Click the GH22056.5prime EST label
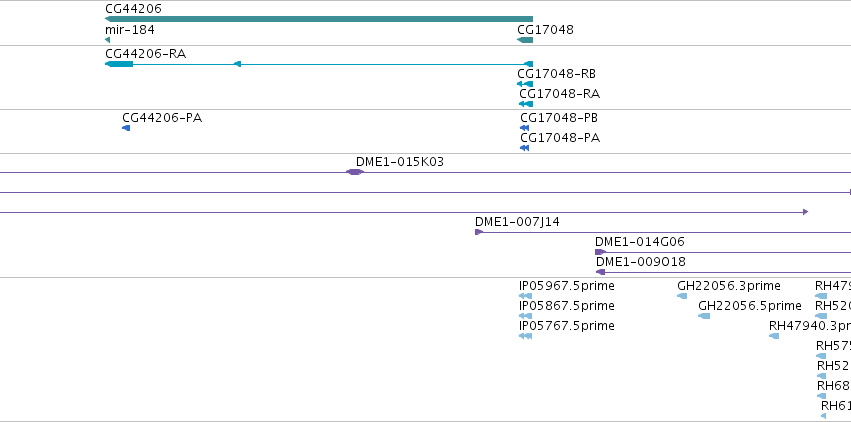The image size is (851, 422). click(750, 306)
